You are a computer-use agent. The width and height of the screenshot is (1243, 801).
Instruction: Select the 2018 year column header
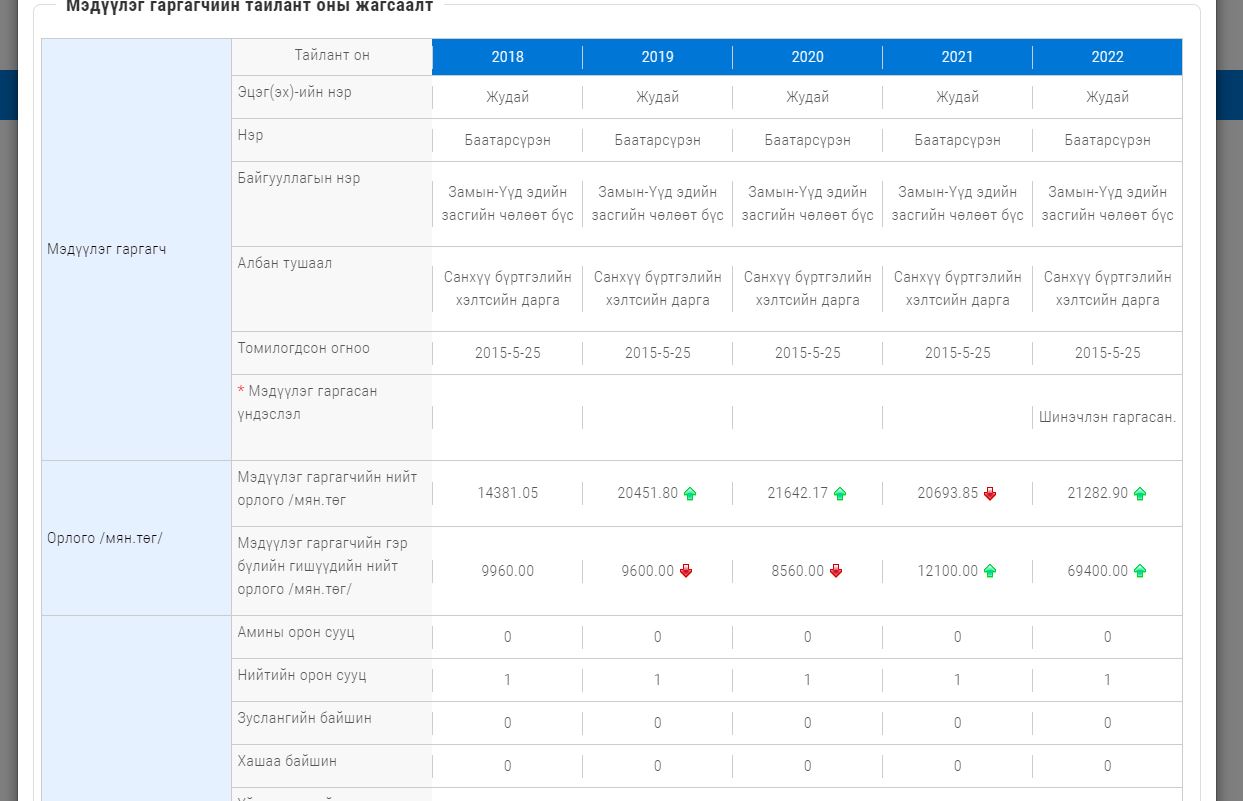pyautogui.click(x=507, y=57)
